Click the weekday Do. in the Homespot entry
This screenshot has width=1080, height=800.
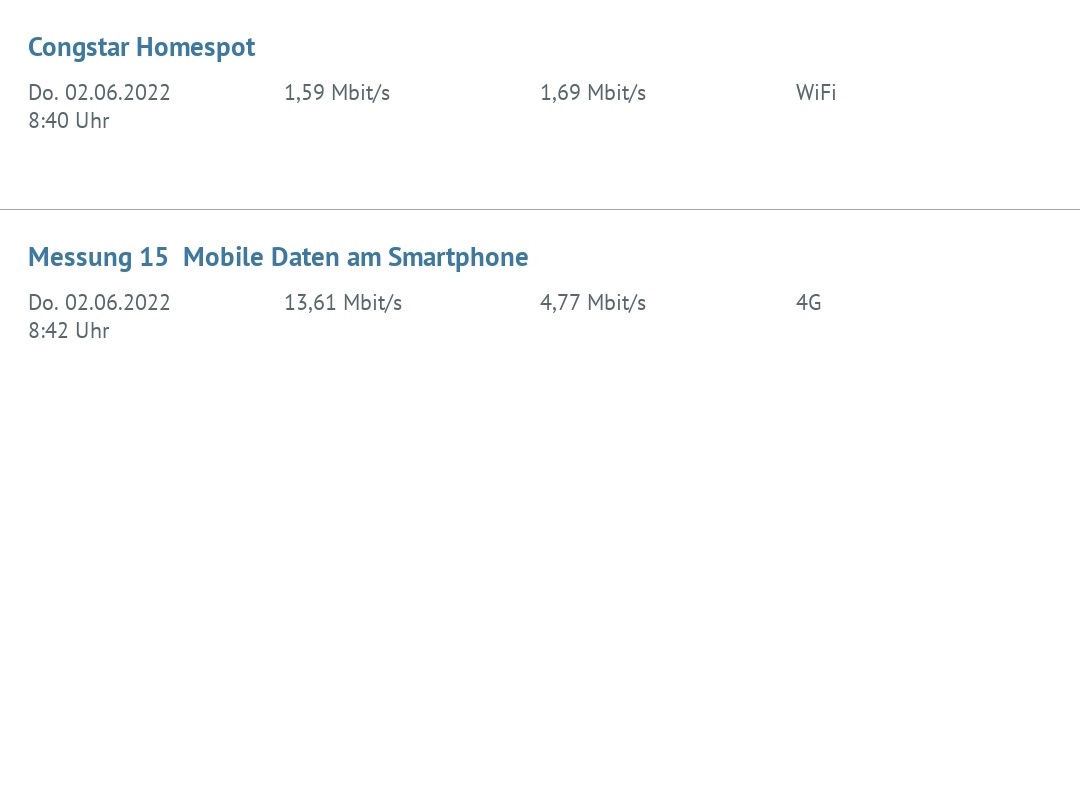[x=43, y=93]
